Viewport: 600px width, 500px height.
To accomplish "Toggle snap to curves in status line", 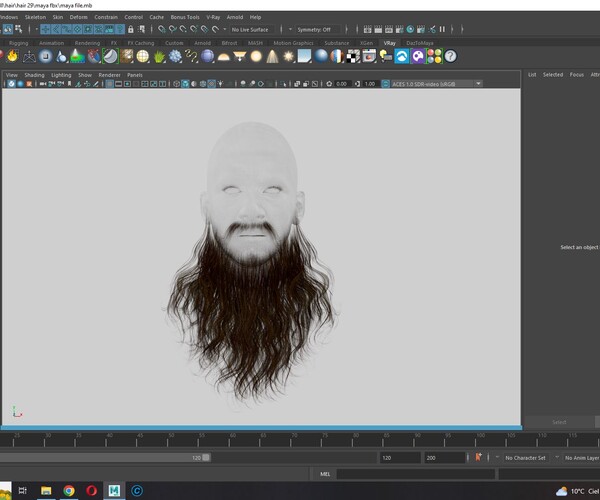I will 173,29.
